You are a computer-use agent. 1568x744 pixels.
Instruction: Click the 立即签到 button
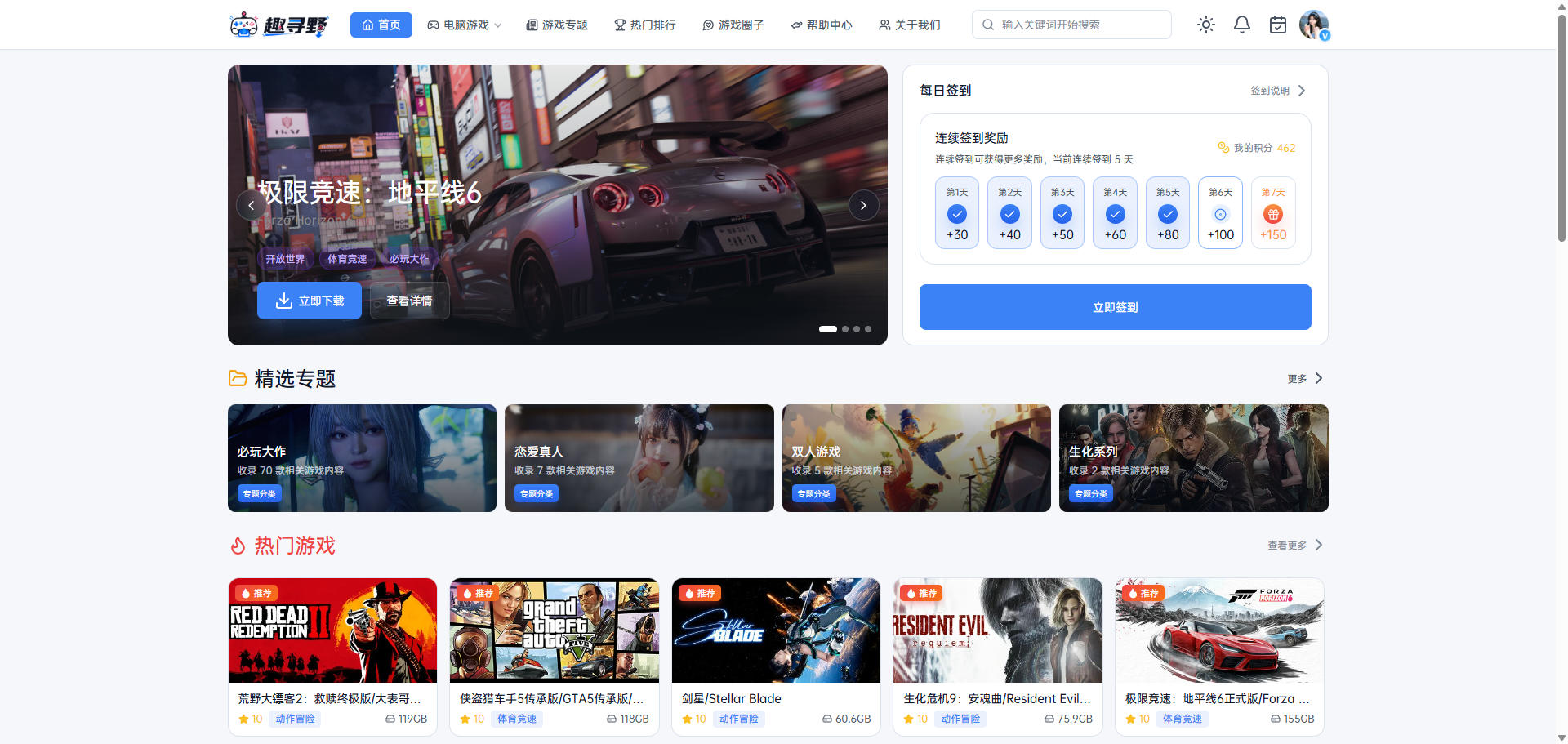coord(1116,307)
